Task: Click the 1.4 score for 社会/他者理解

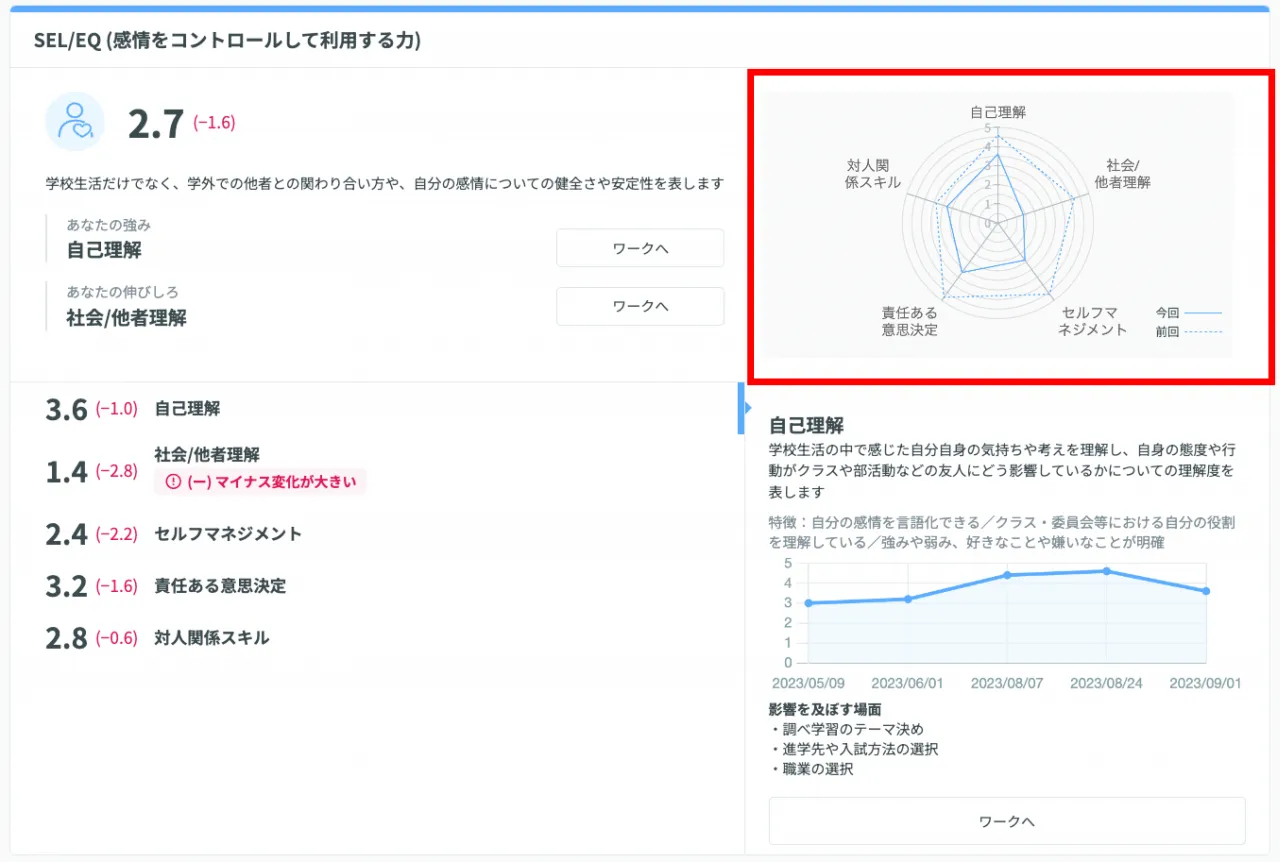Action: [67, 472]
